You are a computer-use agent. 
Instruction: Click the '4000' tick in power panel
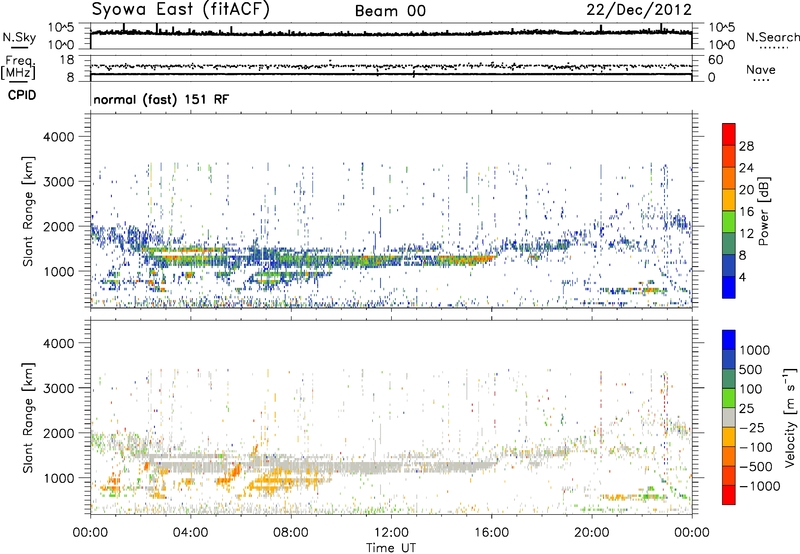(x=58, y=137)
